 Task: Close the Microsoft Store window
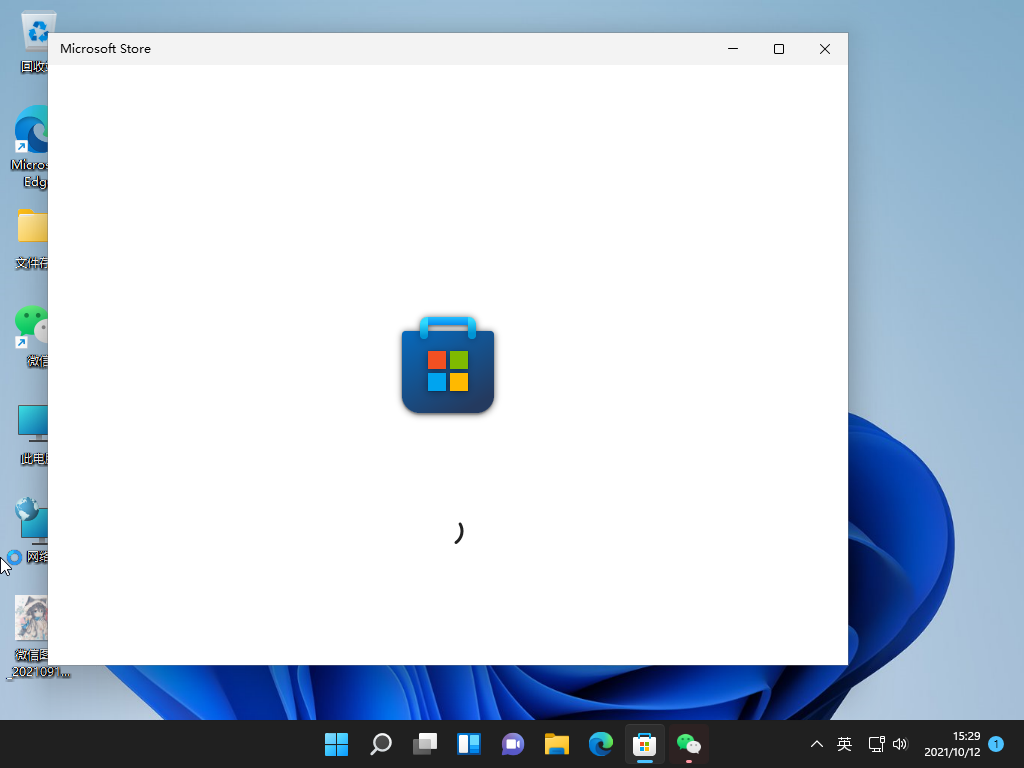point(825,49)
